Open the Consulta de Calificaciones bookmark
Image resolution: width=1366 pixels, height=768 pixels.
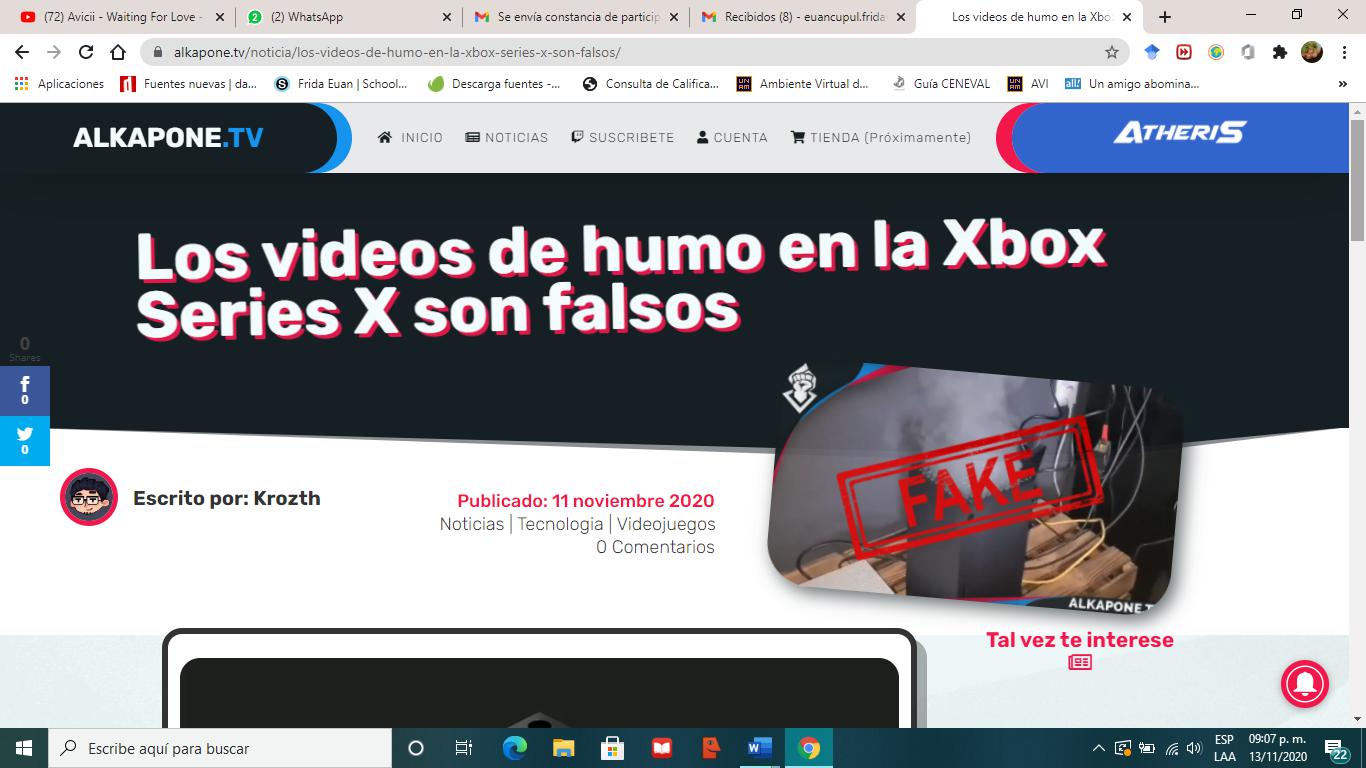click(x=650, y=84)
